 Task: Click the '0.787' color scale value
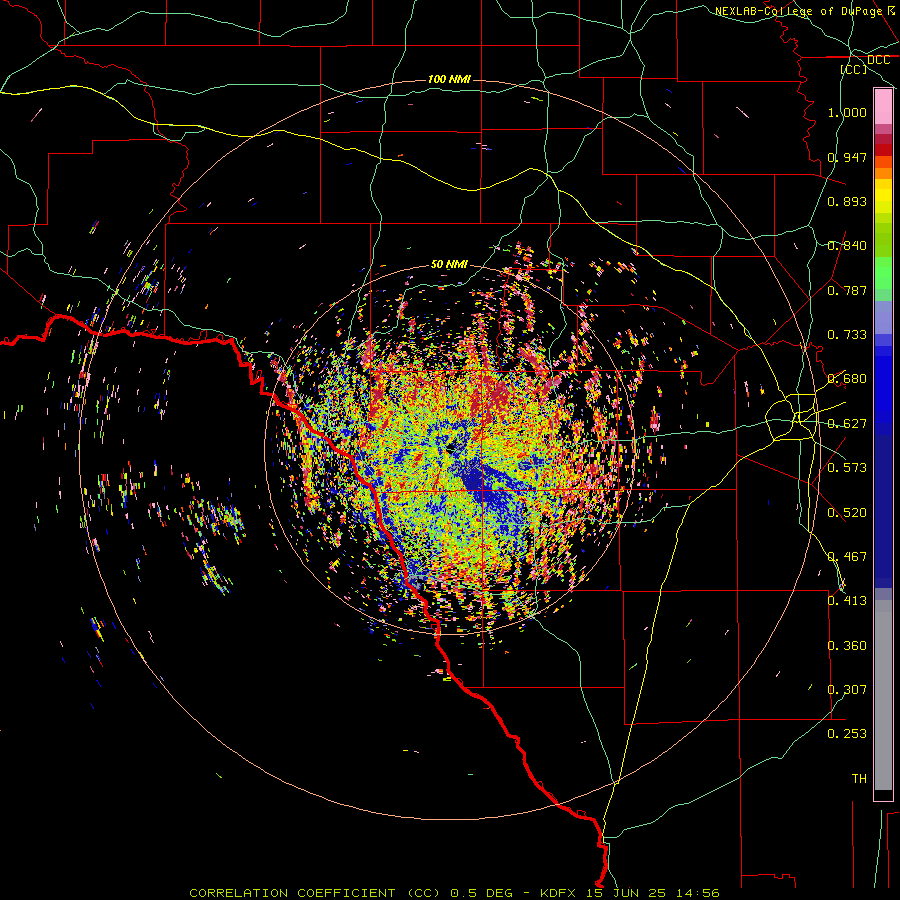(847, 290)
